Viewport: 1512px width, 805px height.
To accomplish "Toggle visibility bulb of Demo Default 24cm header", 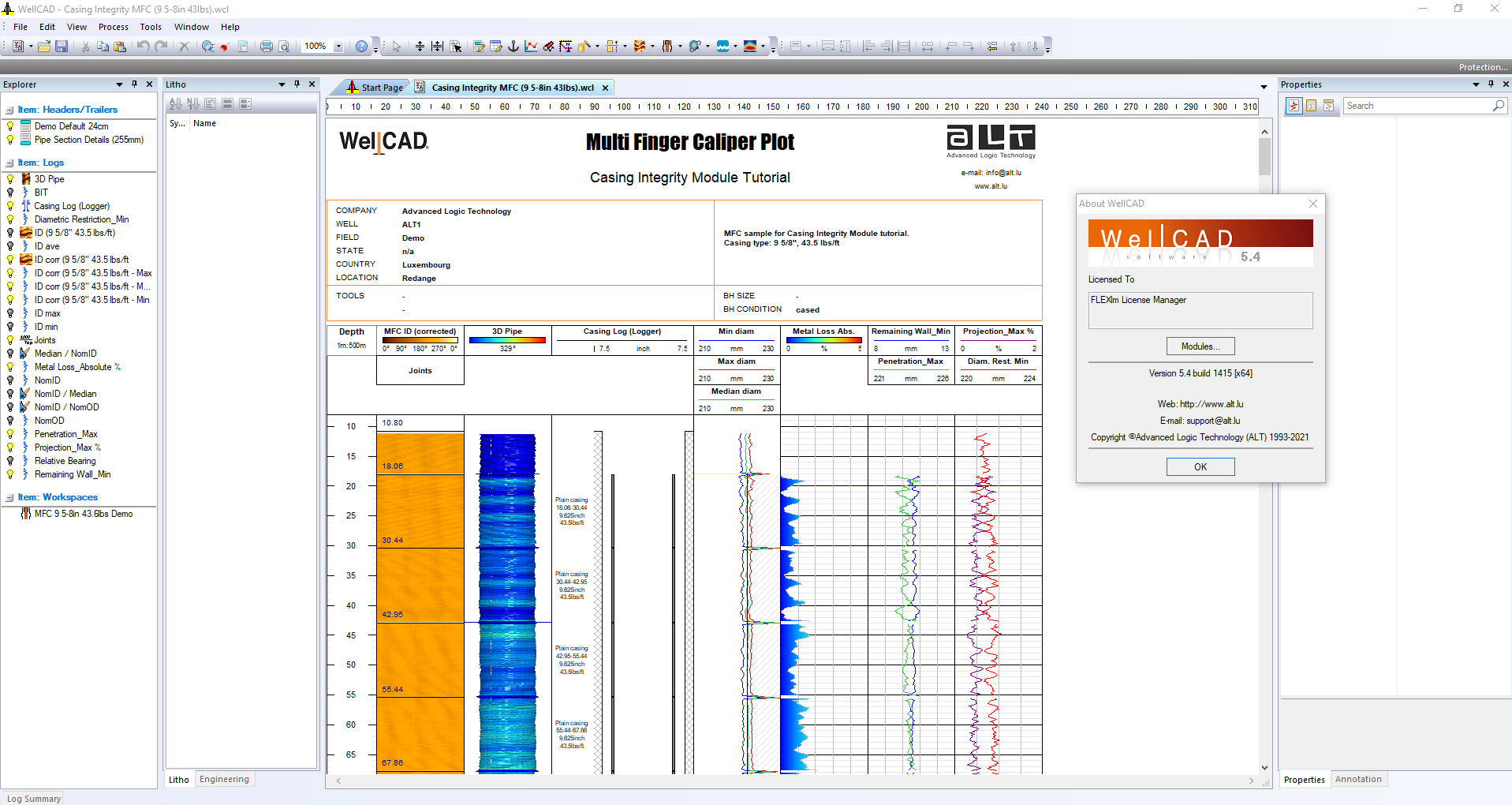I will click(10, 126).
